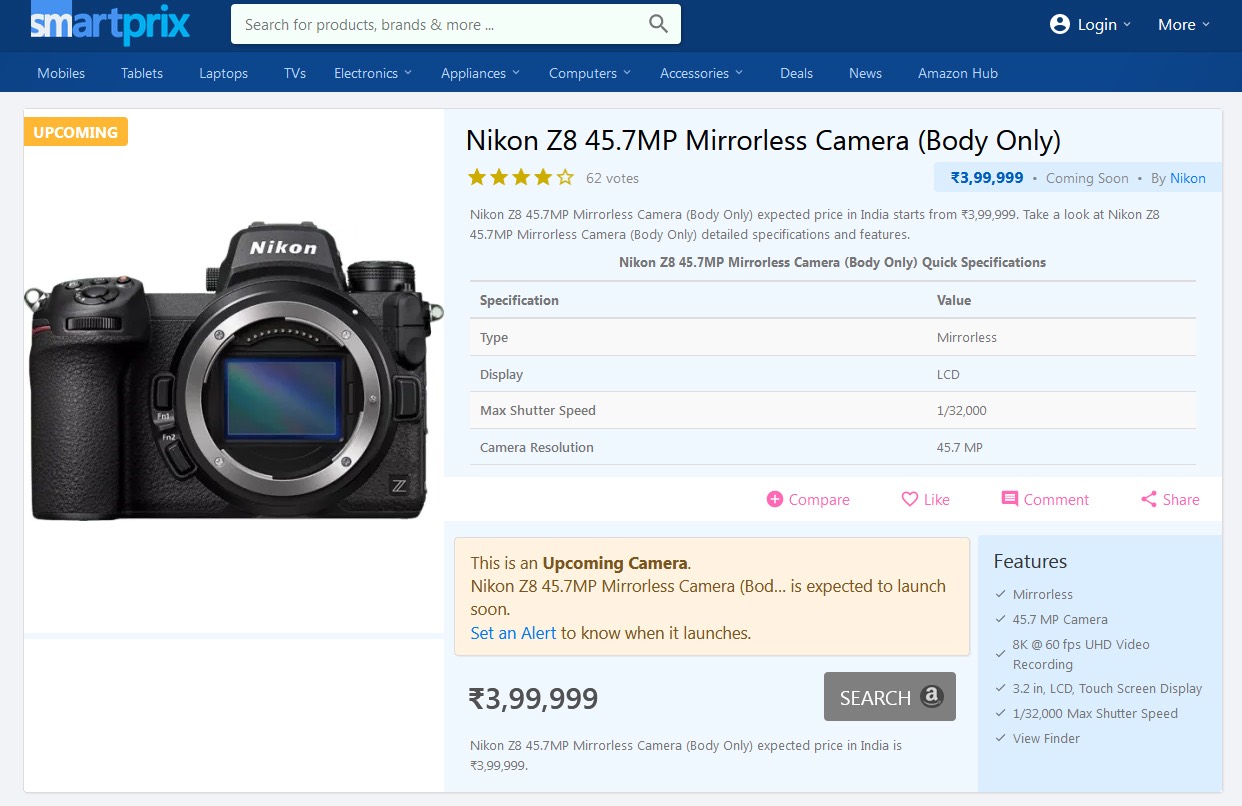Follow the Nikon brand link
This screenshot has height=806, width=1242.
click(1187, 178)
